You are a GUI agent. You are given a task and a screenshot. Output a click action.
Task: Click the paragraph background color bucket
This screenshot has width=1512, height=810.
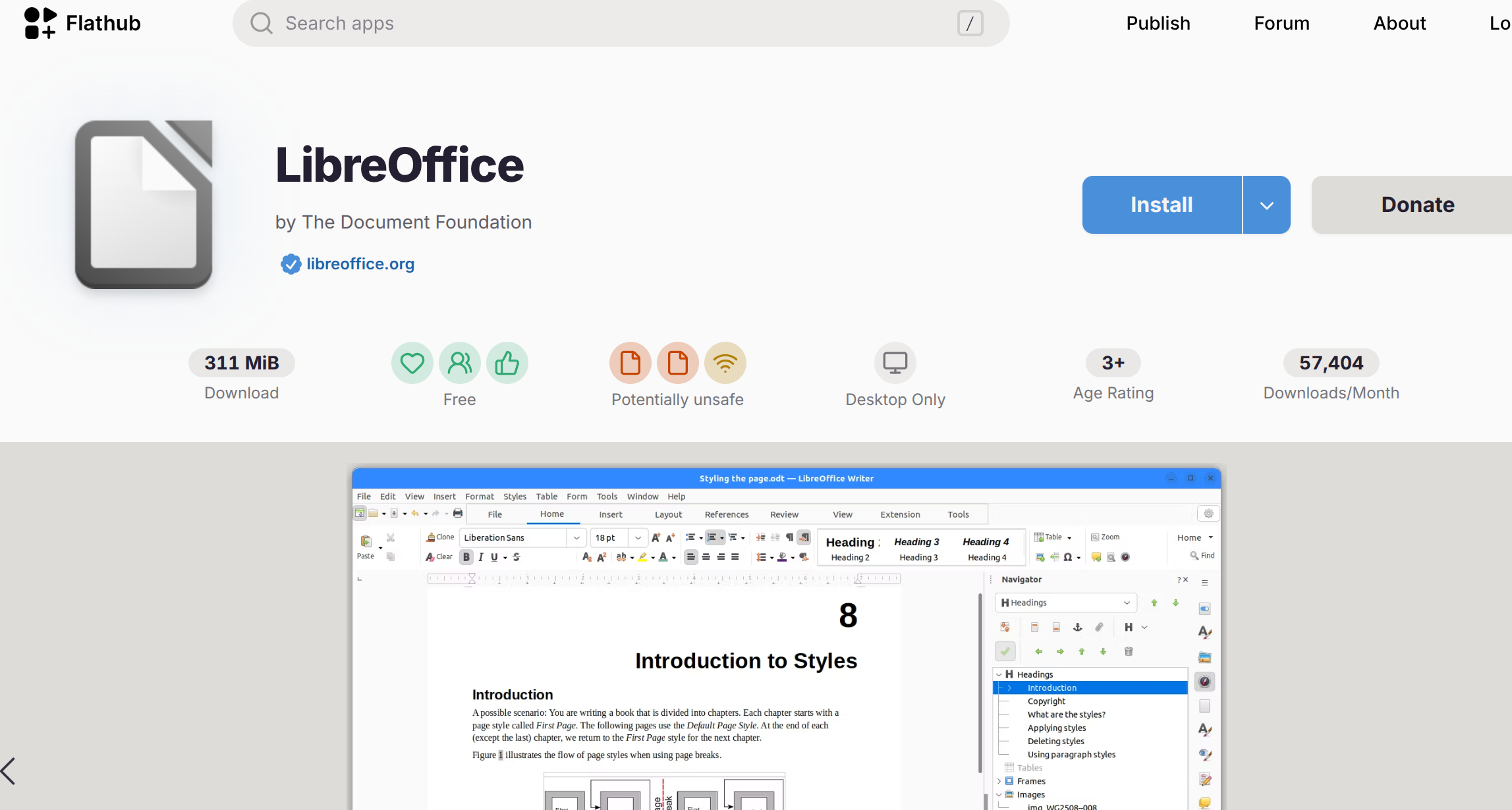(782, 557)
